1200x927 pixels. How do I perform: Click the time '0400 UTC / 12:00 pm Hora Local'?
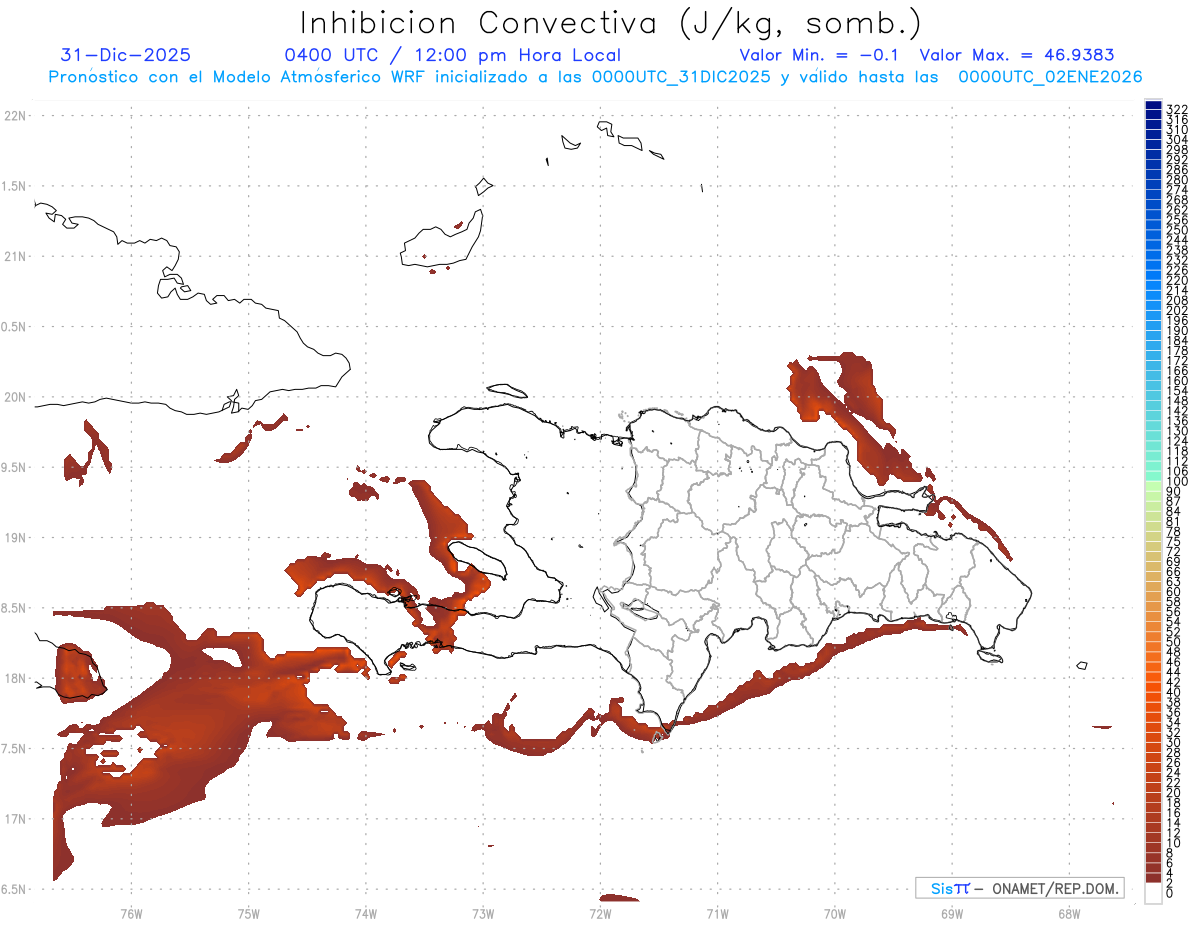pyautogui.click(x=453, y=56)
